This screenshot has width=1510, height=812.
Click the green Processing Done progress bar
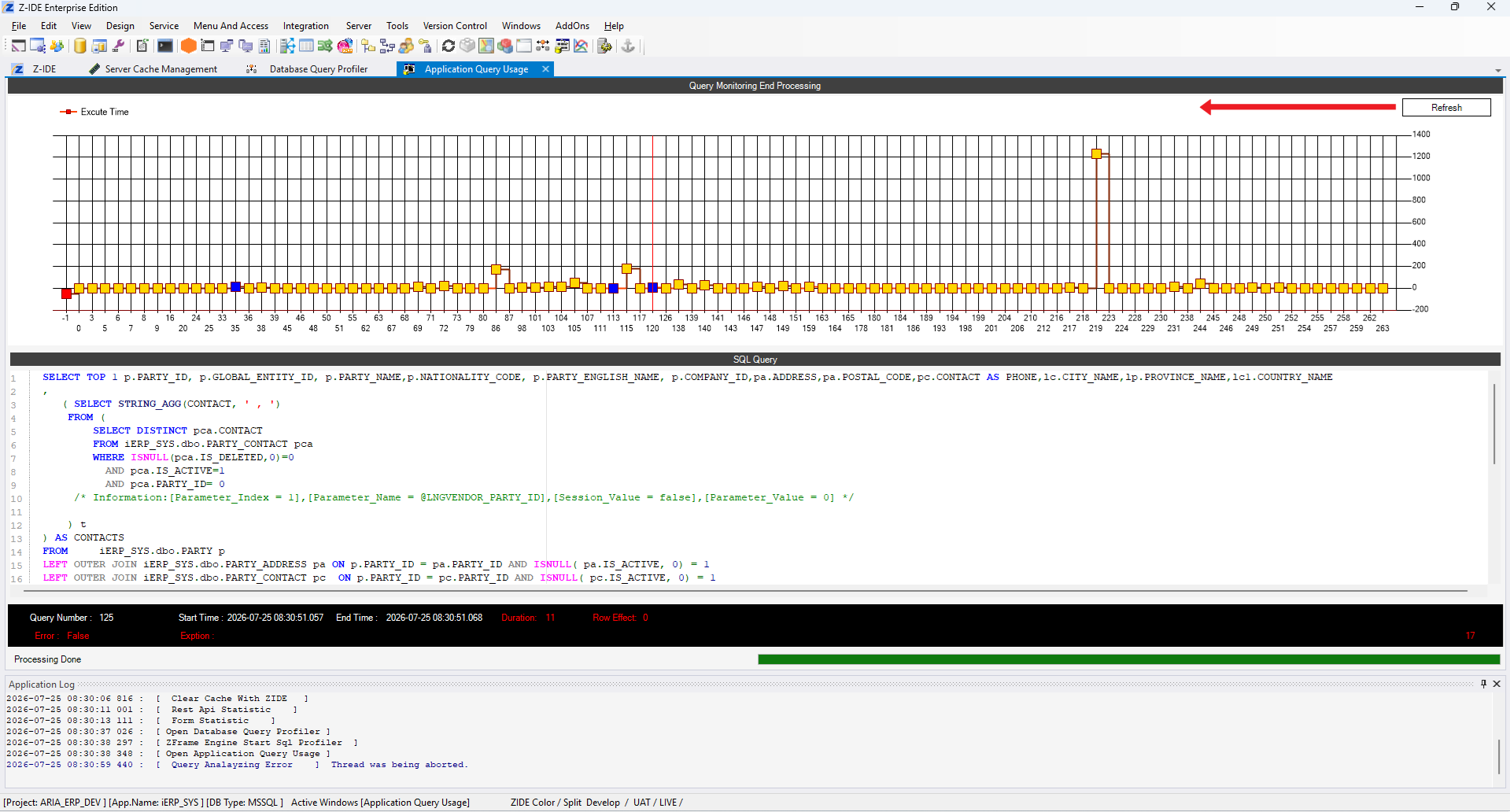pos(1128,659)
